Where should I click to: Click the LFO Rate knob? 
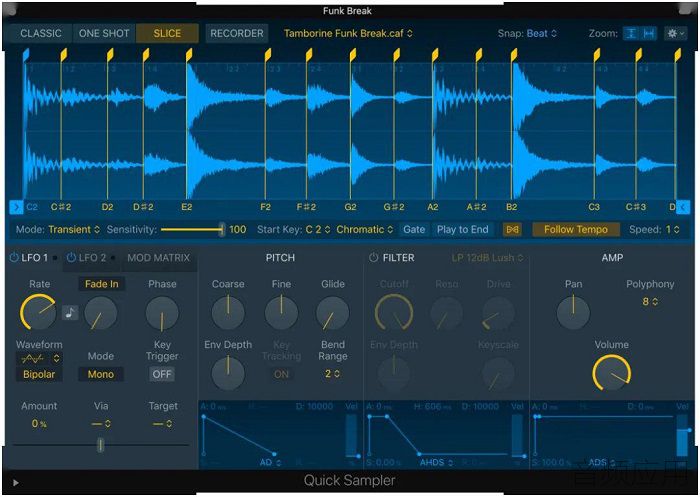38,312
